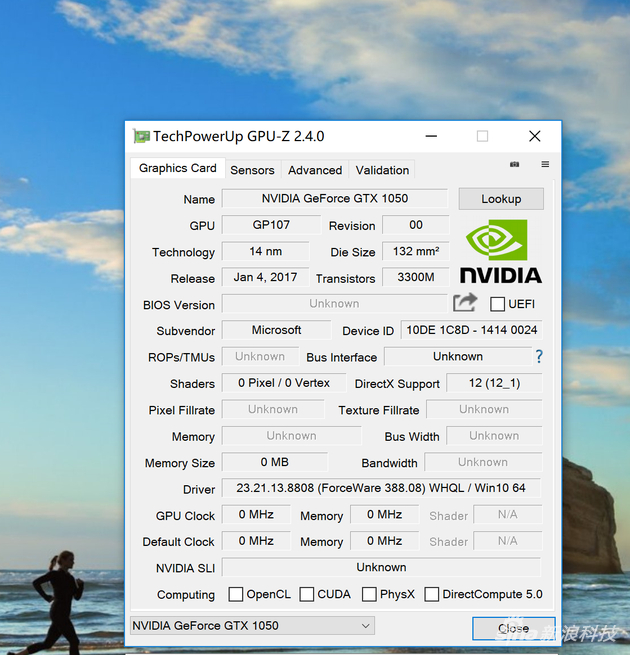Click the GPU Clock row Shader N/A field
This screenshot has height=655, width=630.
pyautogui.click(x=508, y=514)
